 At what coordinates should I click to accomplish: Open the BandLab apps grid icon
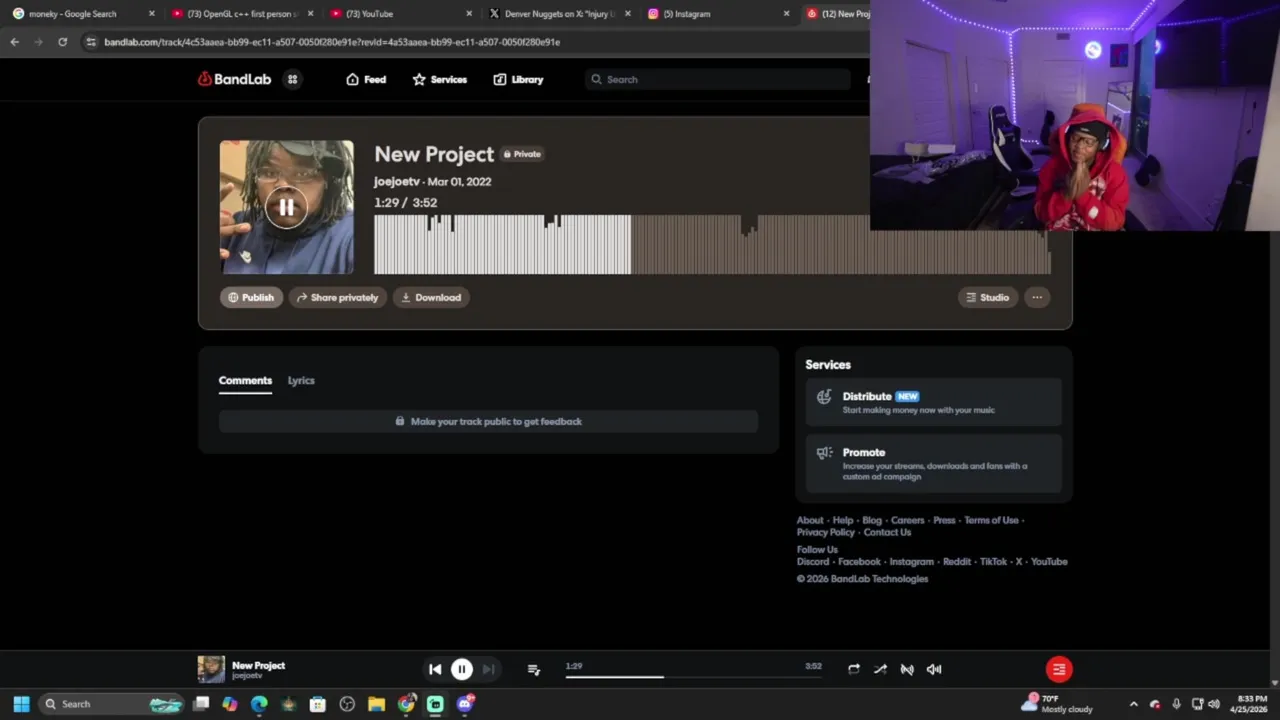293,79
